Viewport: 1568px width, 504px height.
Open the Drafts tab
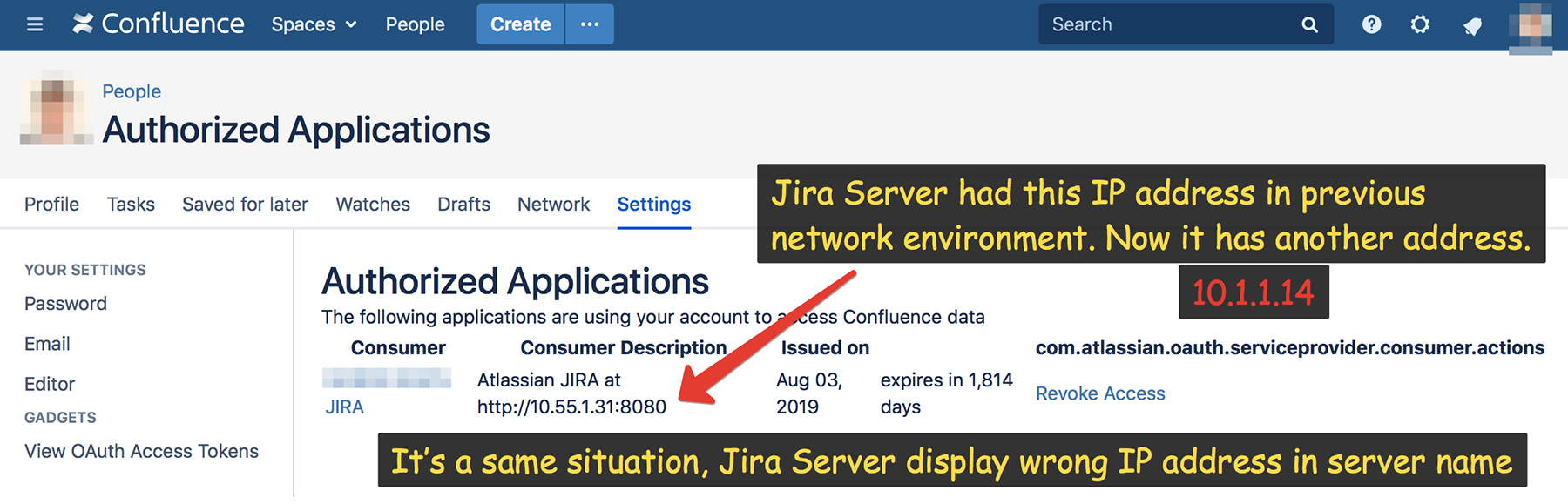463,204
